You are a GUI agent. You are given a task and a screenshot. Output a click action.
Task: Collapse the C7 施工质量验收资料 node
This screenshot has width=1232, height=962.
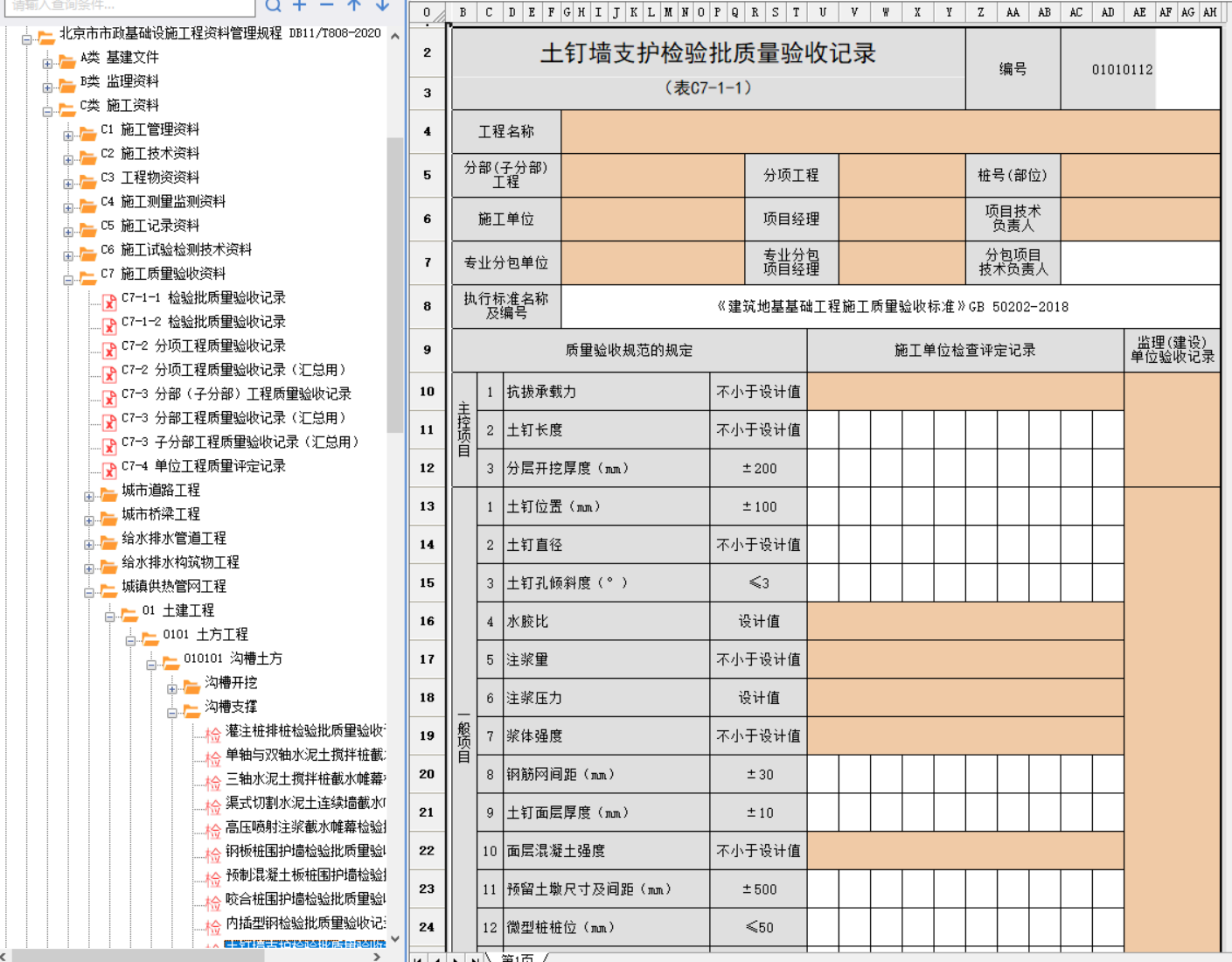[x=68, y=279]
